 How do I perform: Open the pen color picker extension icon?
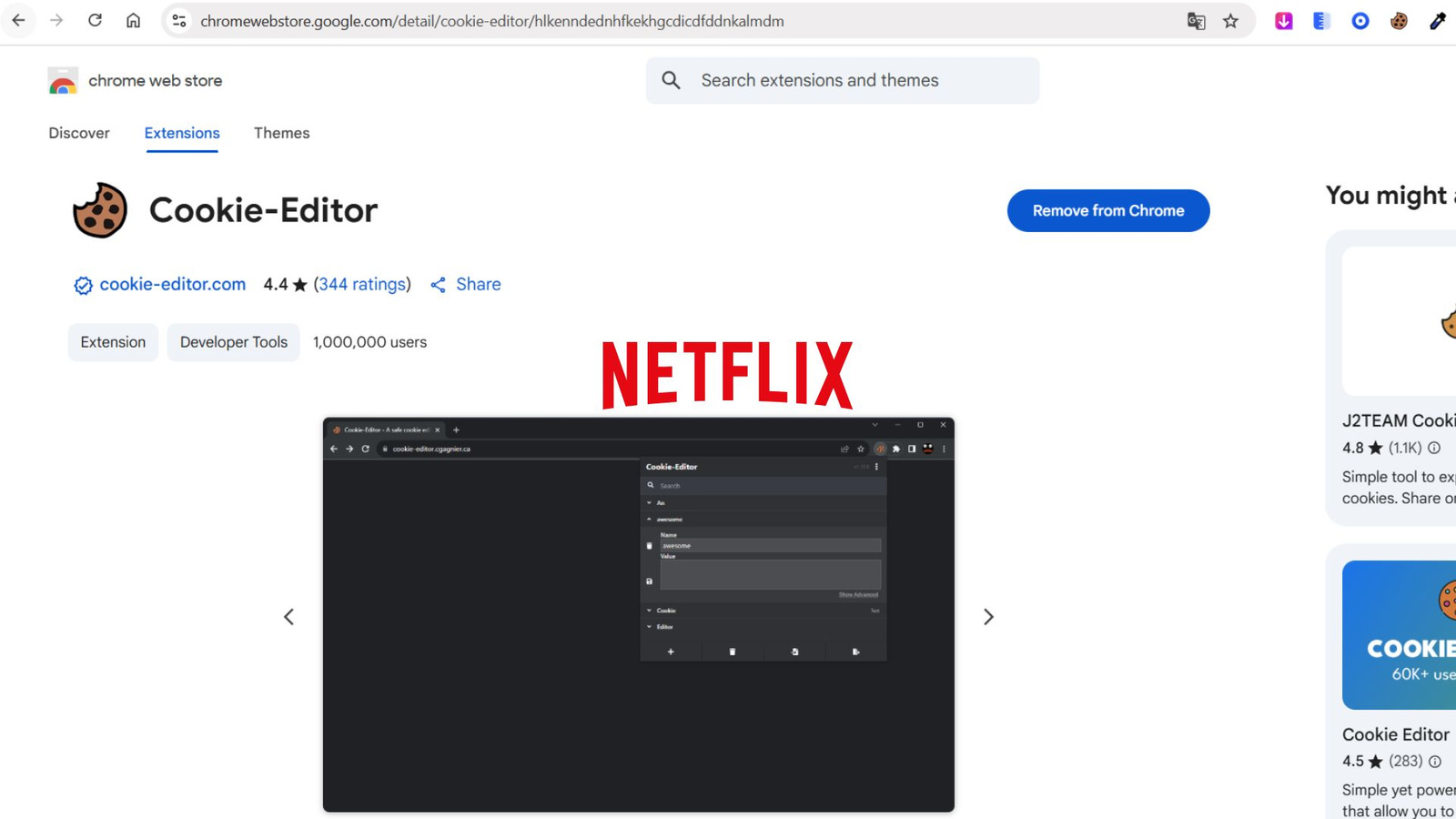(1438, 21)
